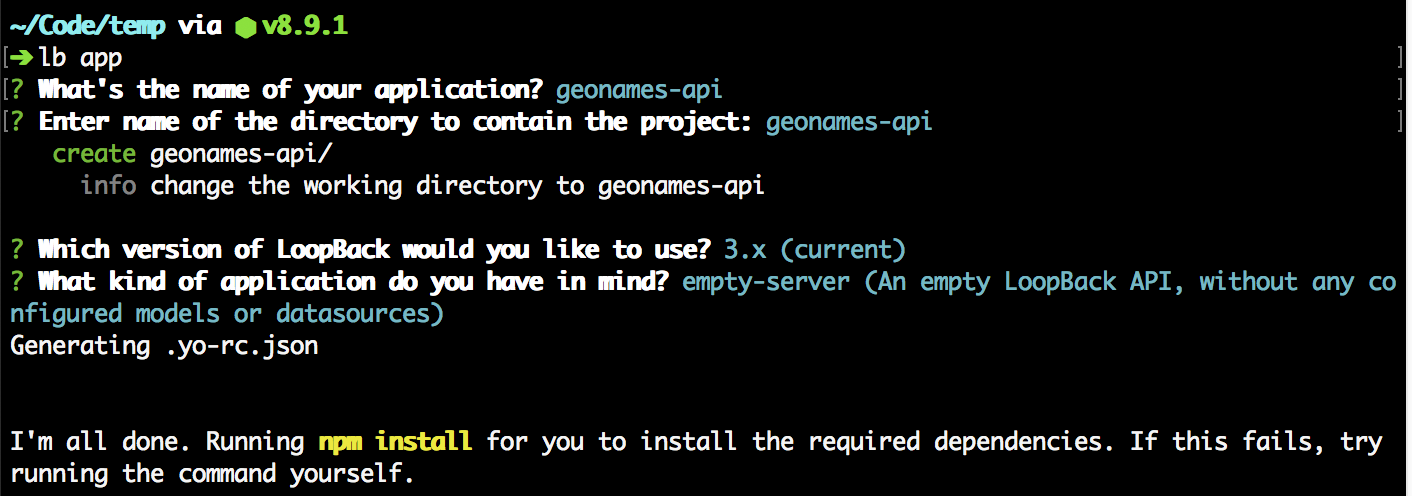Click the question mark before LoopBack version prompt

click(18, 250)
